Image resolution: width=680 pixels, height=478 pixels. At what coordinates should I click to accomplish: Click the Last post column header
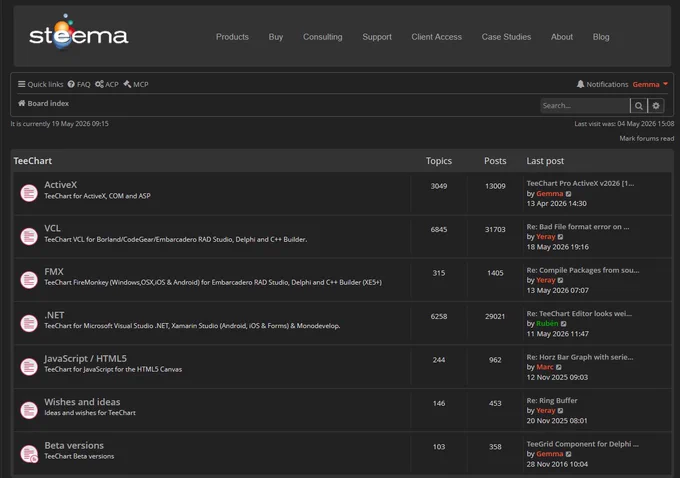pyautogui.click(x=545, y=161)
